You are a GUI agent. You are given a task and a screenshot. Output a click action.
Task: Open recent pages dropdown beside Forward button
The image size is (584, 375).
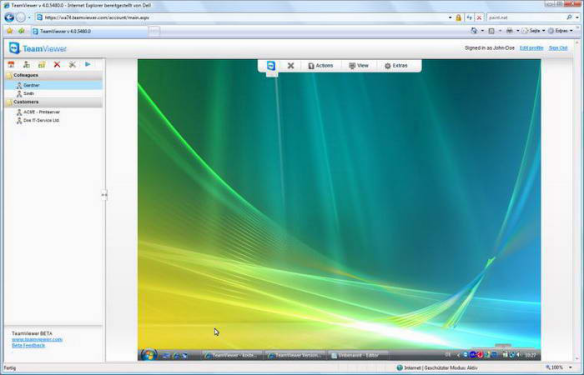pyautogui.click(x=29, y=18)
